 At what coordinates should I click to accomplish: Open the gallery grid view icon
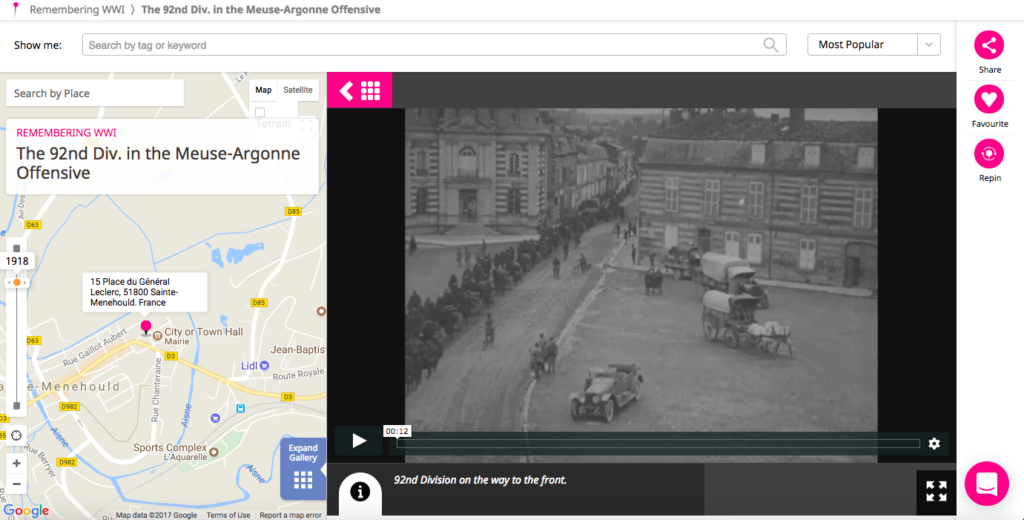pyautogui.click(x=370, y=91)
